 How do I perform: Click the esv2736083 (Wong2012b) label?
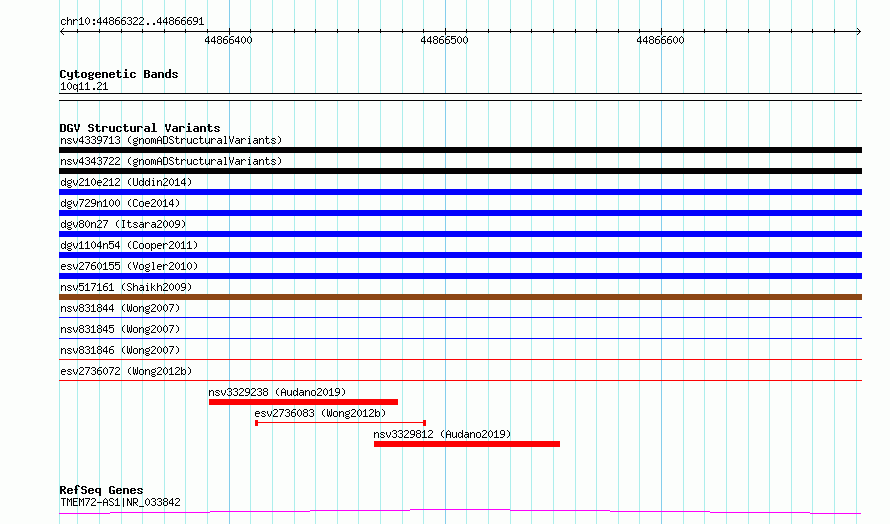click(320, 413)
